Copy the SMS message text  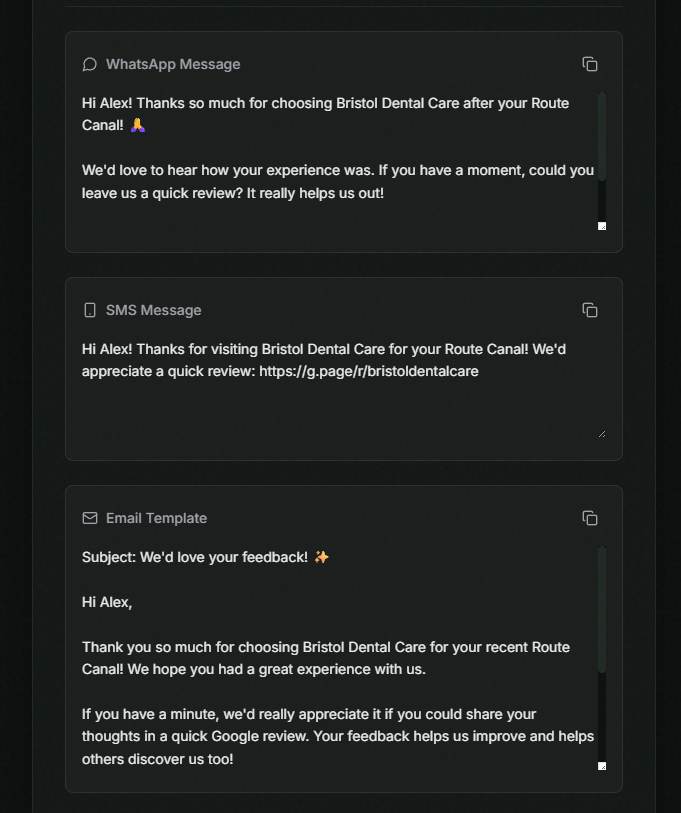tap(590, 310)
